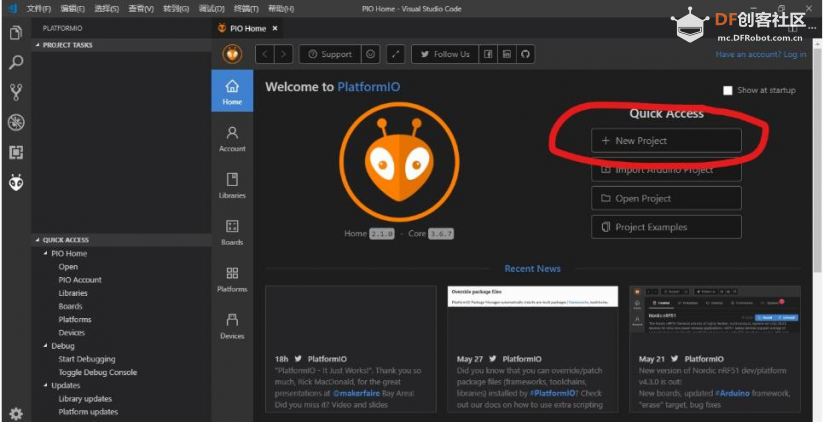The height and width of the screenshot is (422, 823).
Task: Select Platforms in Quick Access tree
Action: point(75,319)
